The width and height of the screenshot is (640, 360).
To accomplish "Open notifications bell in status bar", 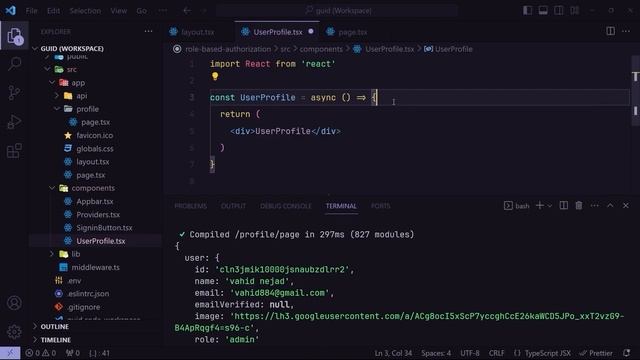I will coord(627,353).
